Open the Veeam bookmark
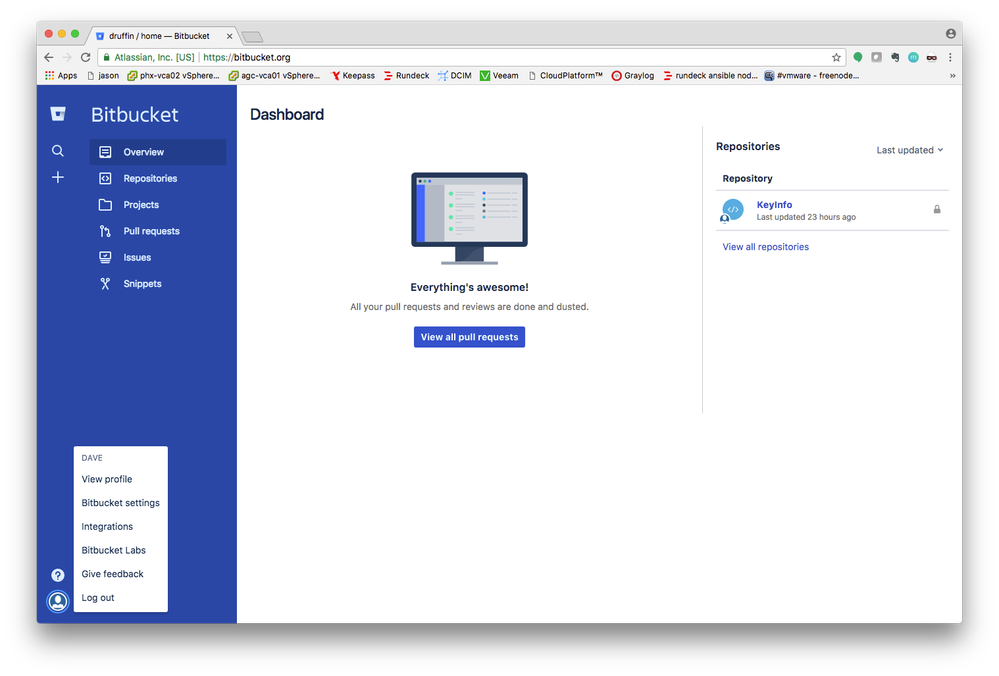This screenshot has height=676, width=999. point(499,75)
